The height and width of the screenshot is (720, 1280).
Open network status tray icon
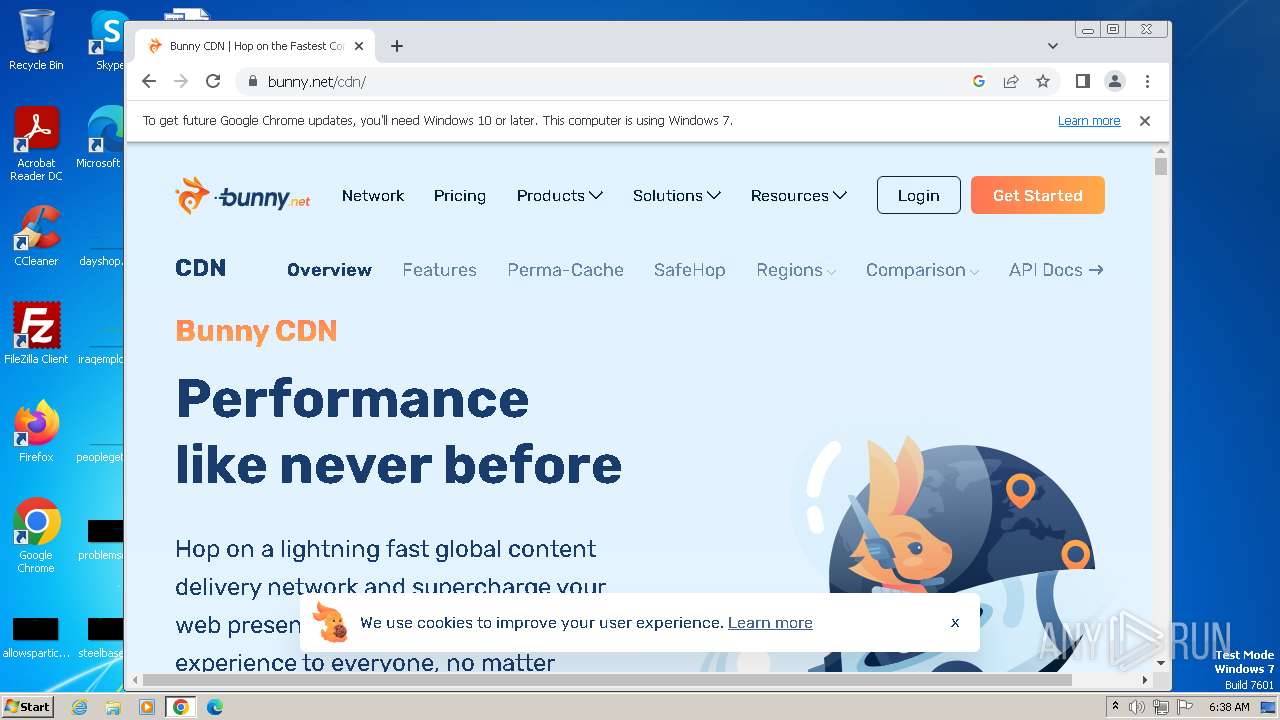1160,707
